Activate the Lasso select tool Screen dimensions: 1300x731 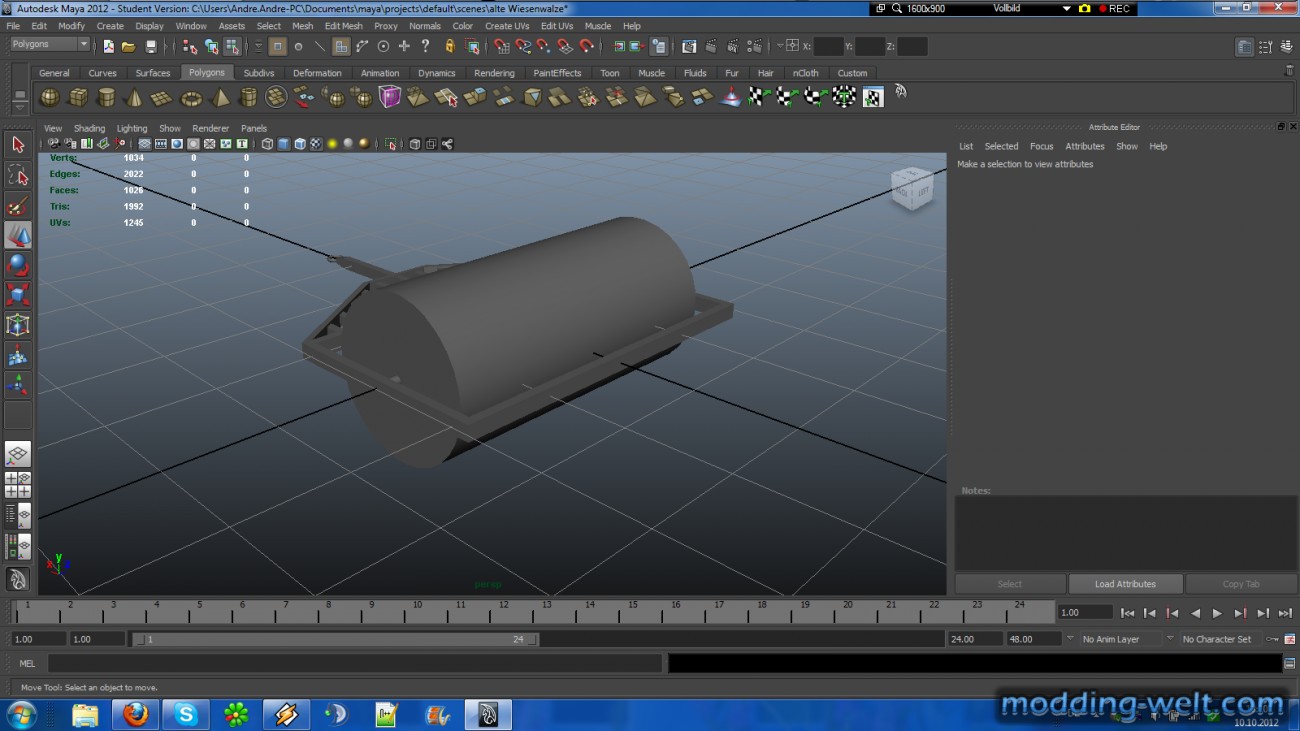click(18, 175)
